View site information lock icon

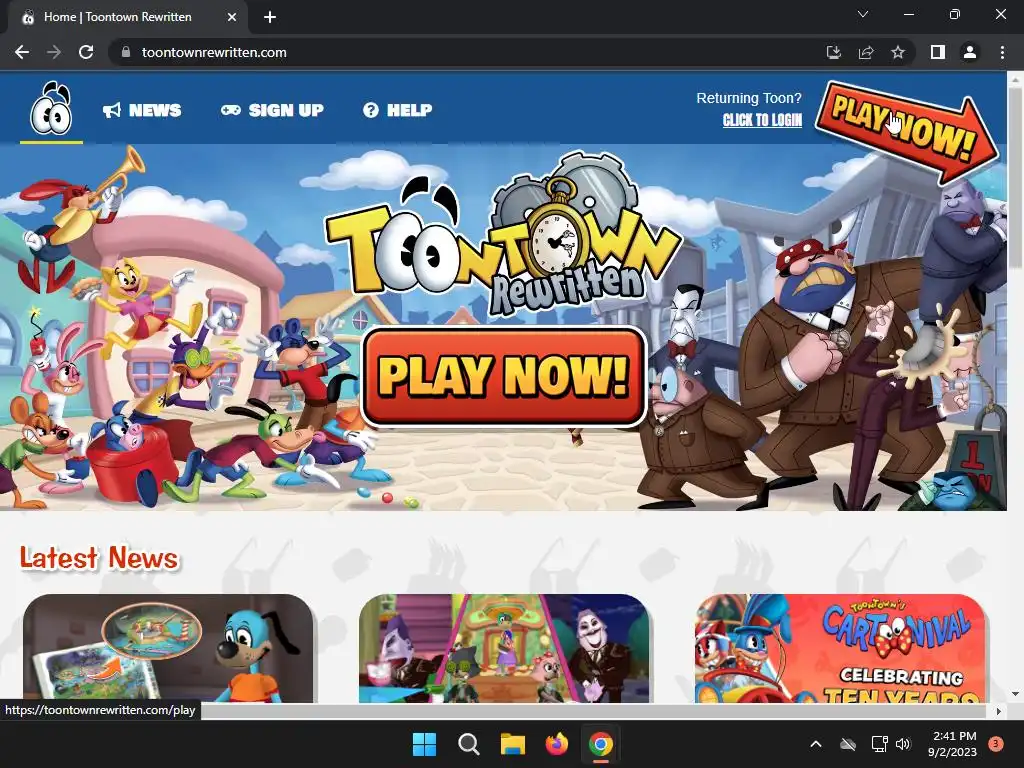126,52
